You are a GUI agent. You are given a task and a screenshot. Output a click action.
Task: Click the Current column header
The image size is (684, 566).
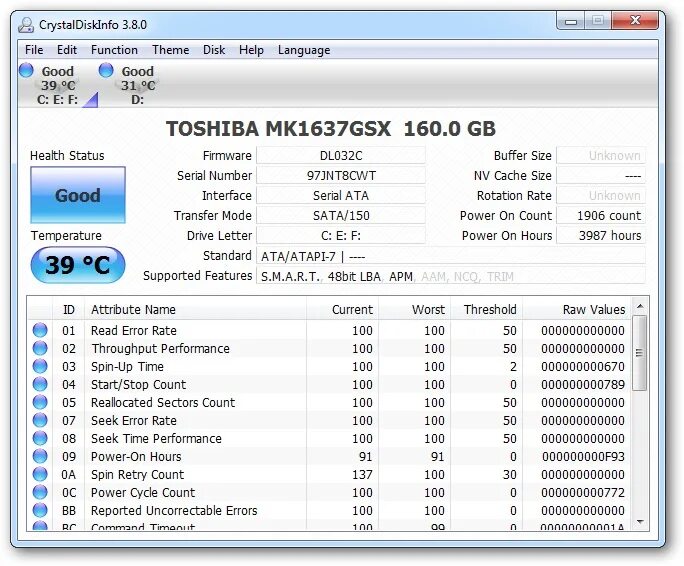[x=342, y=309]
